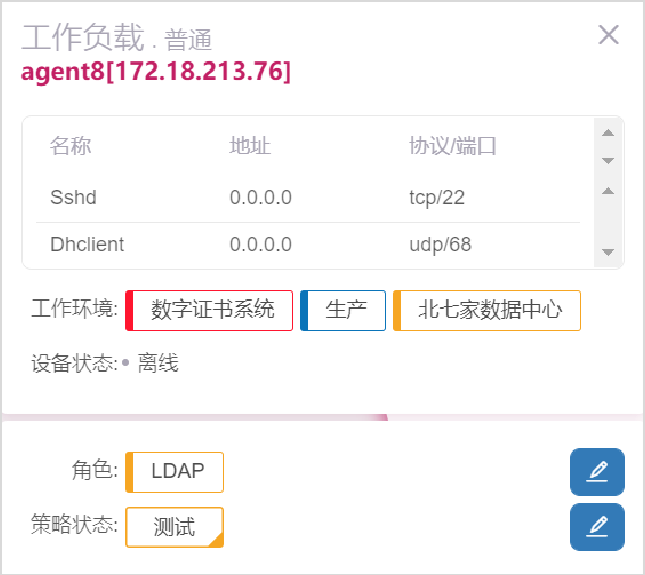
Task: Click the pink divider progress bar
Action: [x=322, y=417]
